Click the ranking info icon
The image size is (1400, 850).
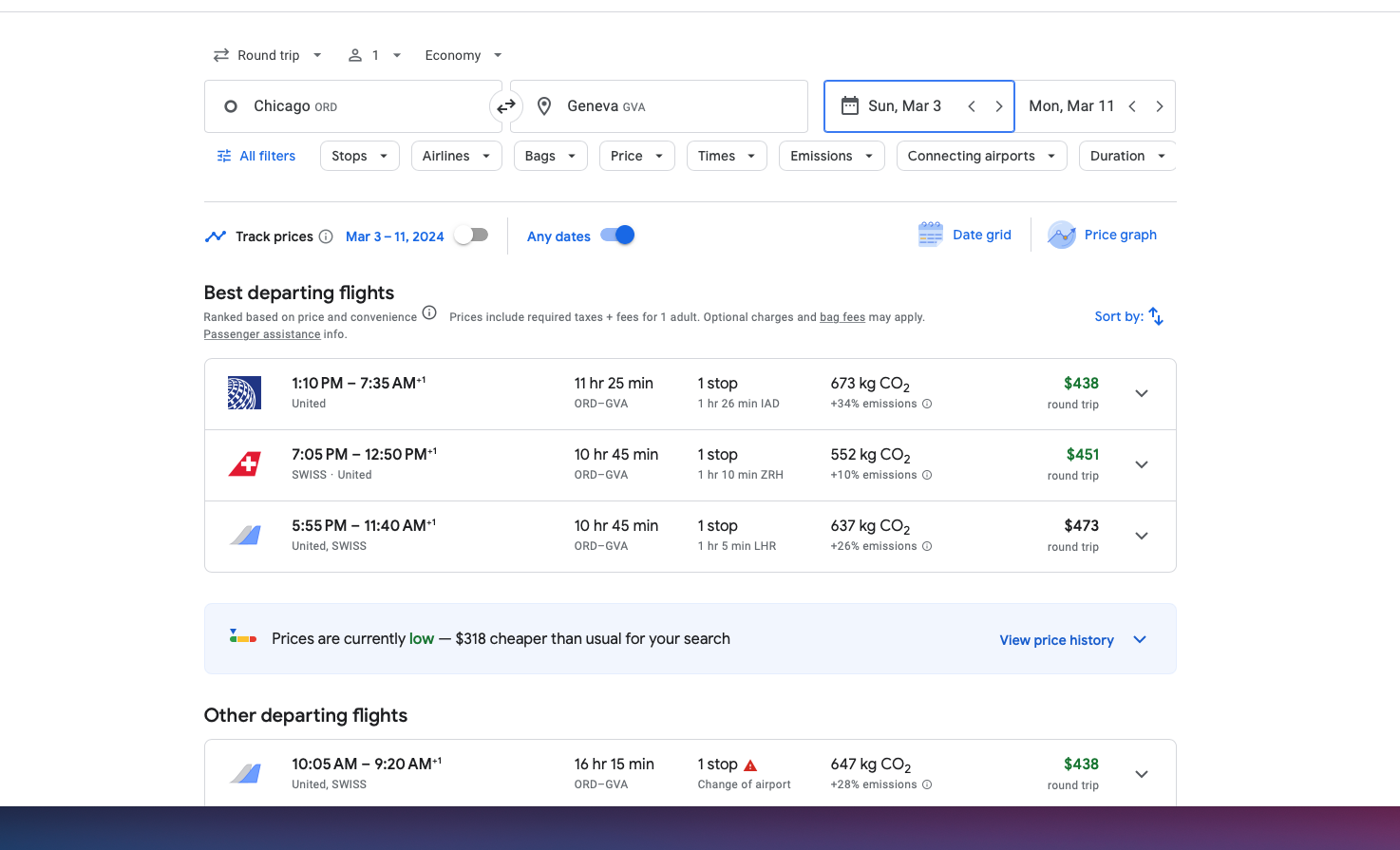coord(429,313)
